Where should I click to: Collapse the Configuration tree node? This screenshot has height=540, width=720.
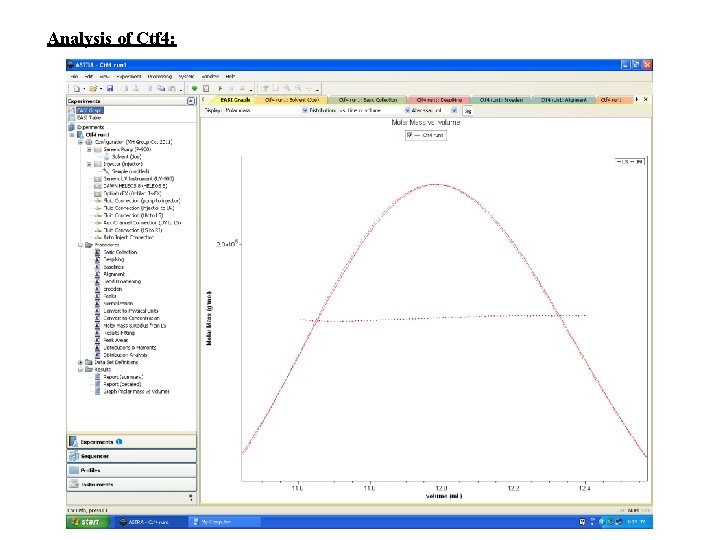[80, 142]
